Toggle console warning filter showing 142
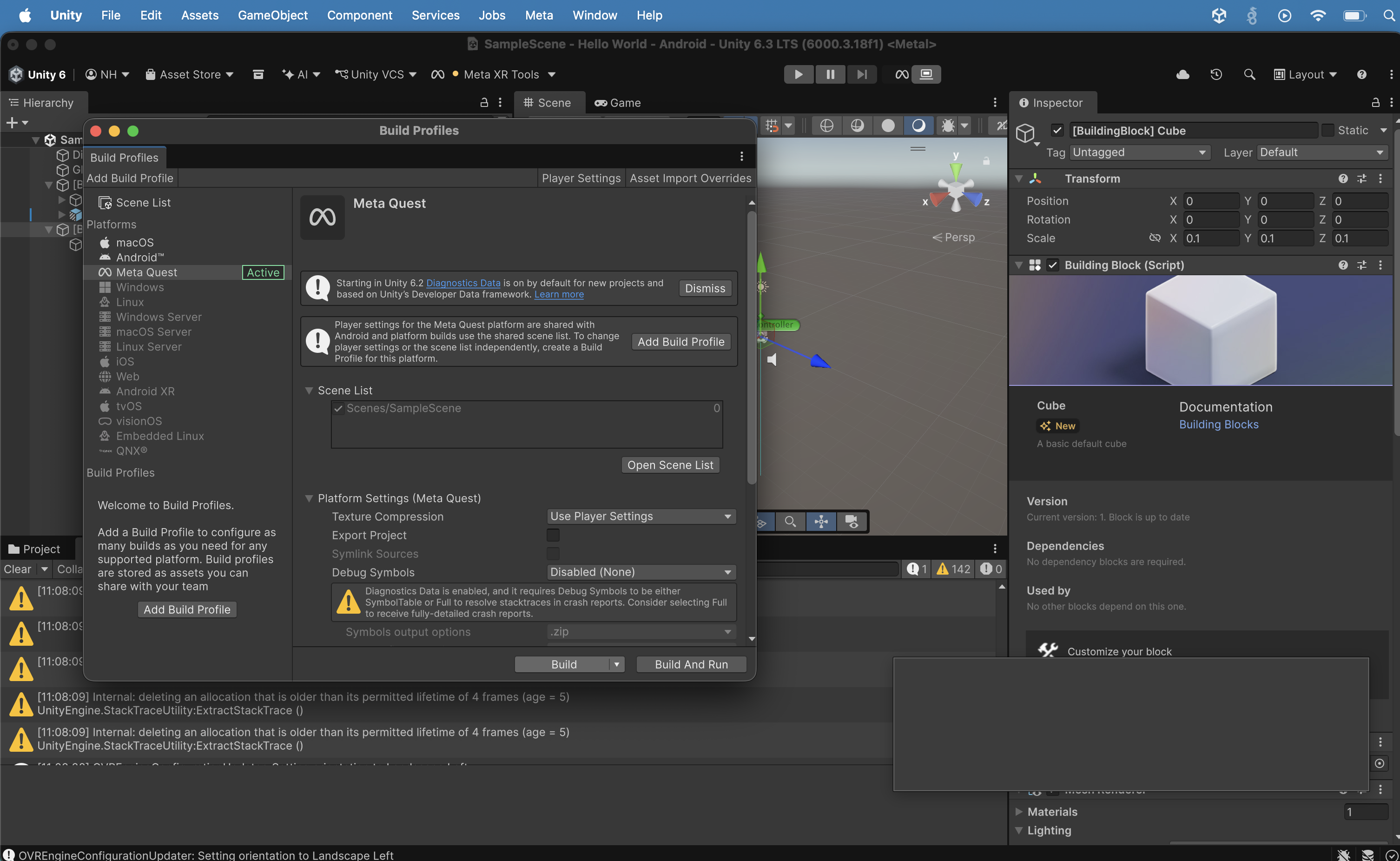 tap(954, 569)
